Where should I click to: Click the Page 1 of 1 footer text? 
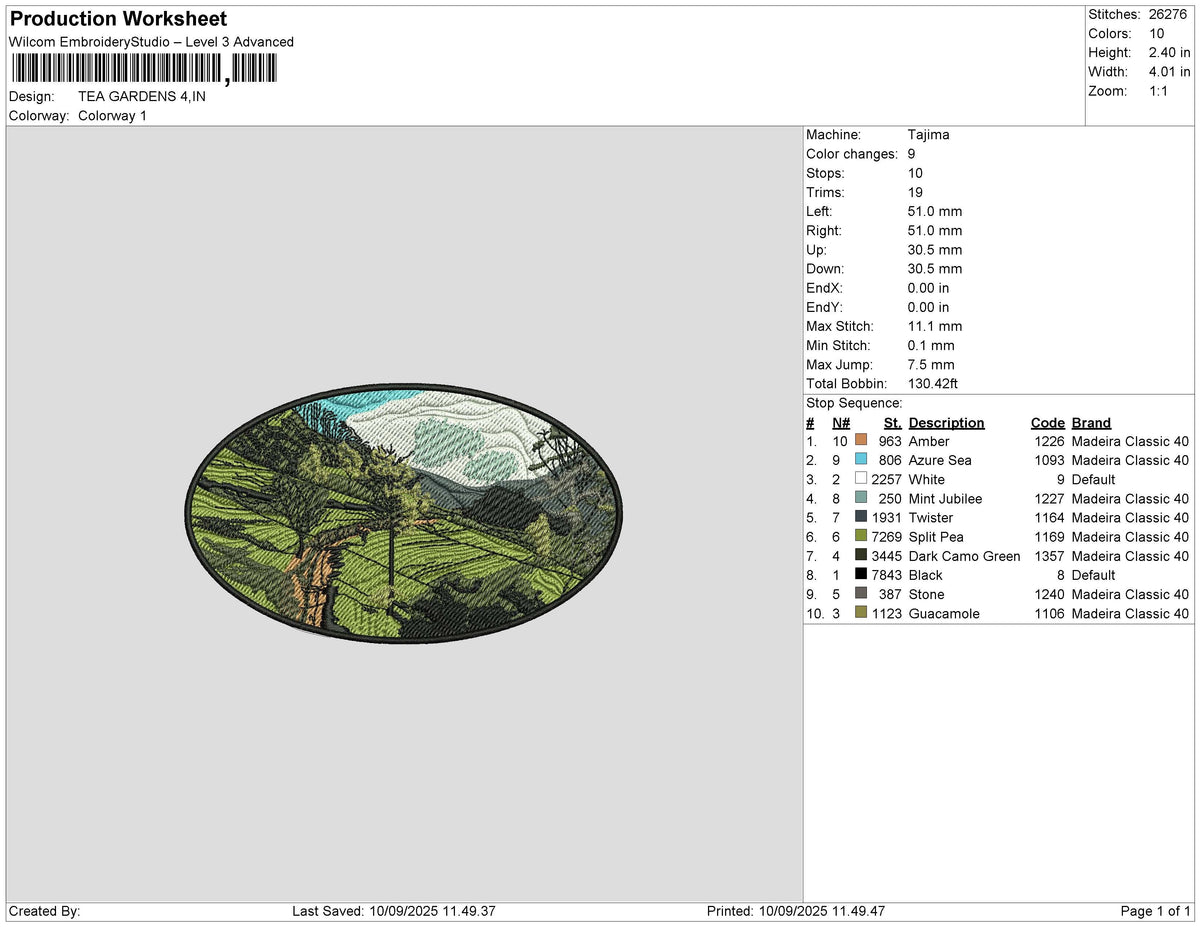1156,911
